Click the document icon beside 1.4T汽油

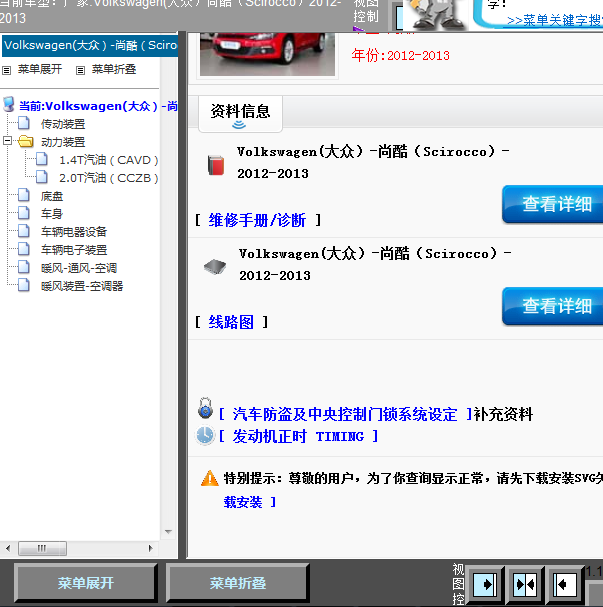(41, 159)
